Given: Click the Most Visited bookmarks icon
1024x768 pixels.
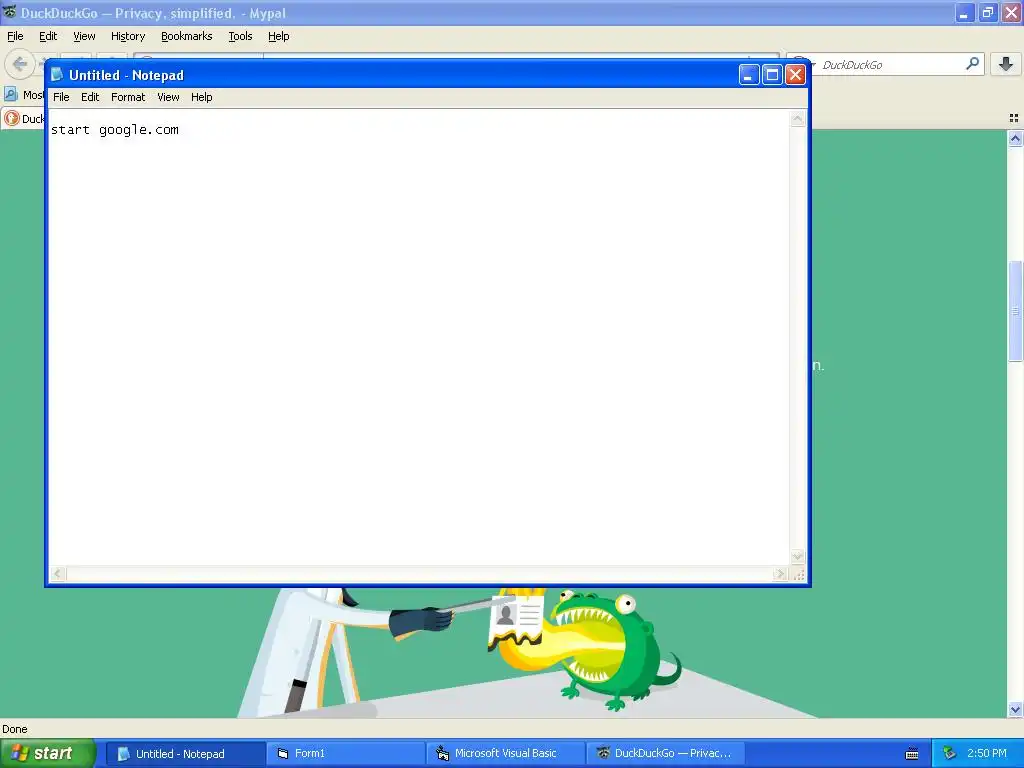Looking at the screenshot, I should click(10, 94).
